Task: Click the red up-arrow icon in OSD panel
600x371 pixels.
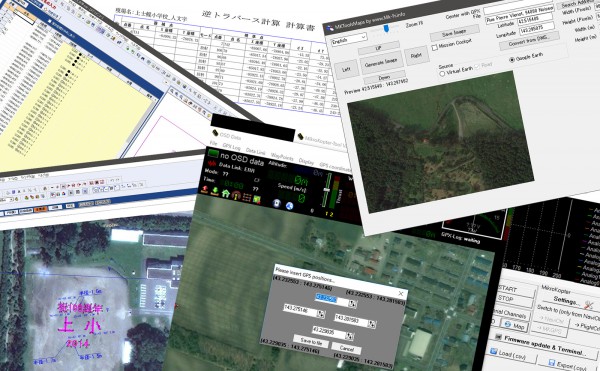Action: tap(205, 189)
